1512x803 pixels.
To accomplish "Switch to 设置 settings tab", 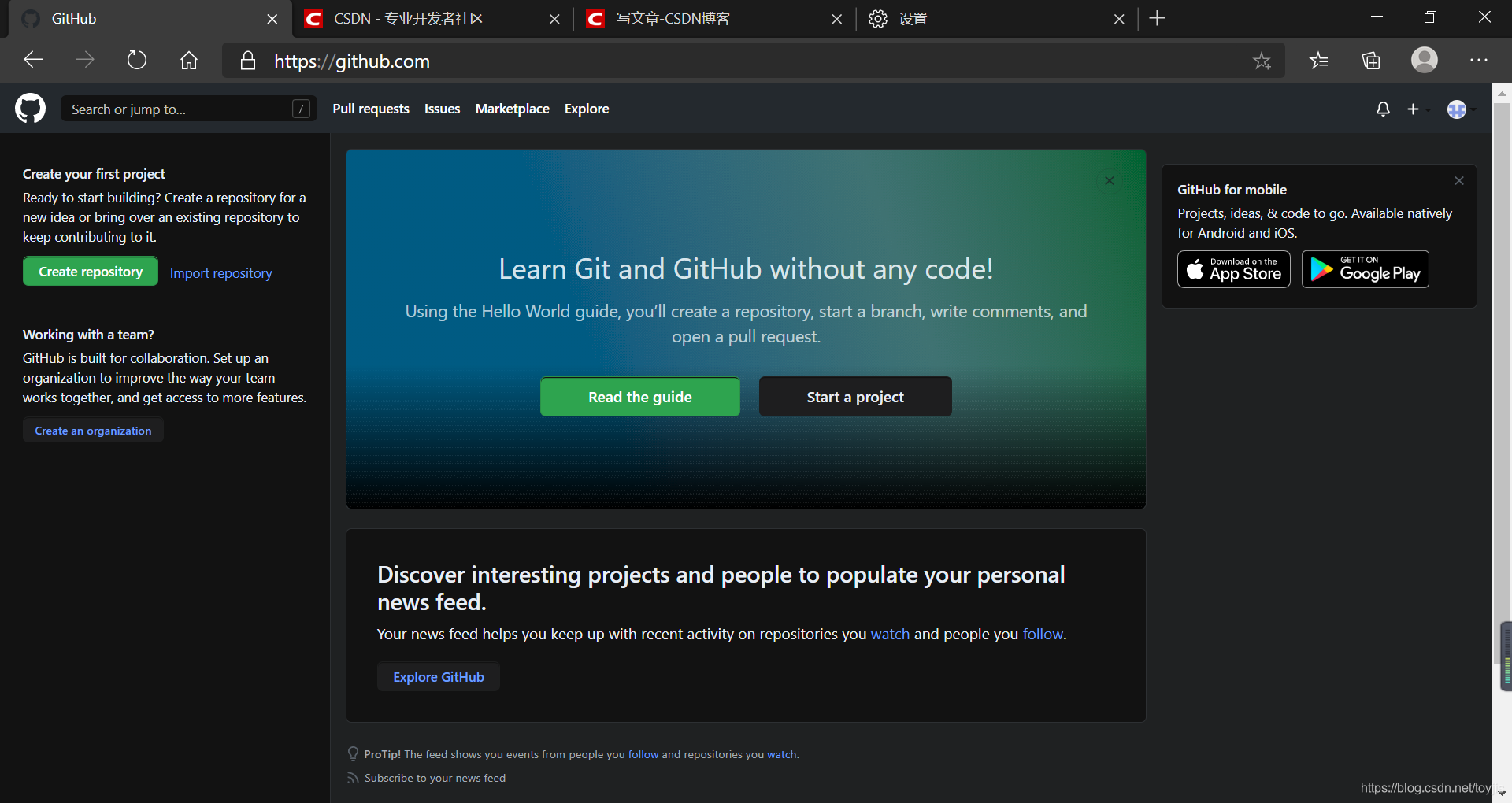I will 996,19.
